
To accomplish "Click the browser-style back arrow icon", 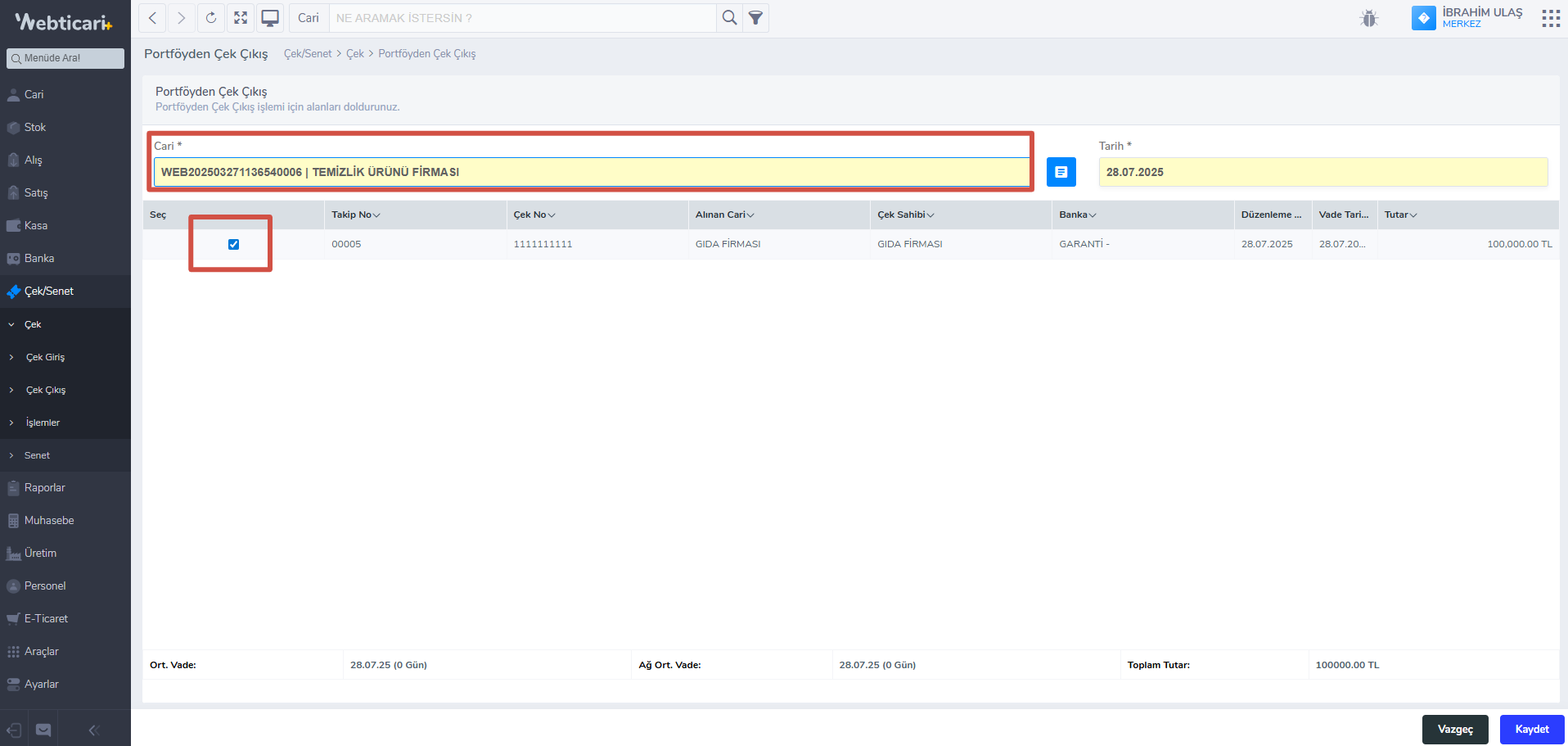I will coord(152,18).
